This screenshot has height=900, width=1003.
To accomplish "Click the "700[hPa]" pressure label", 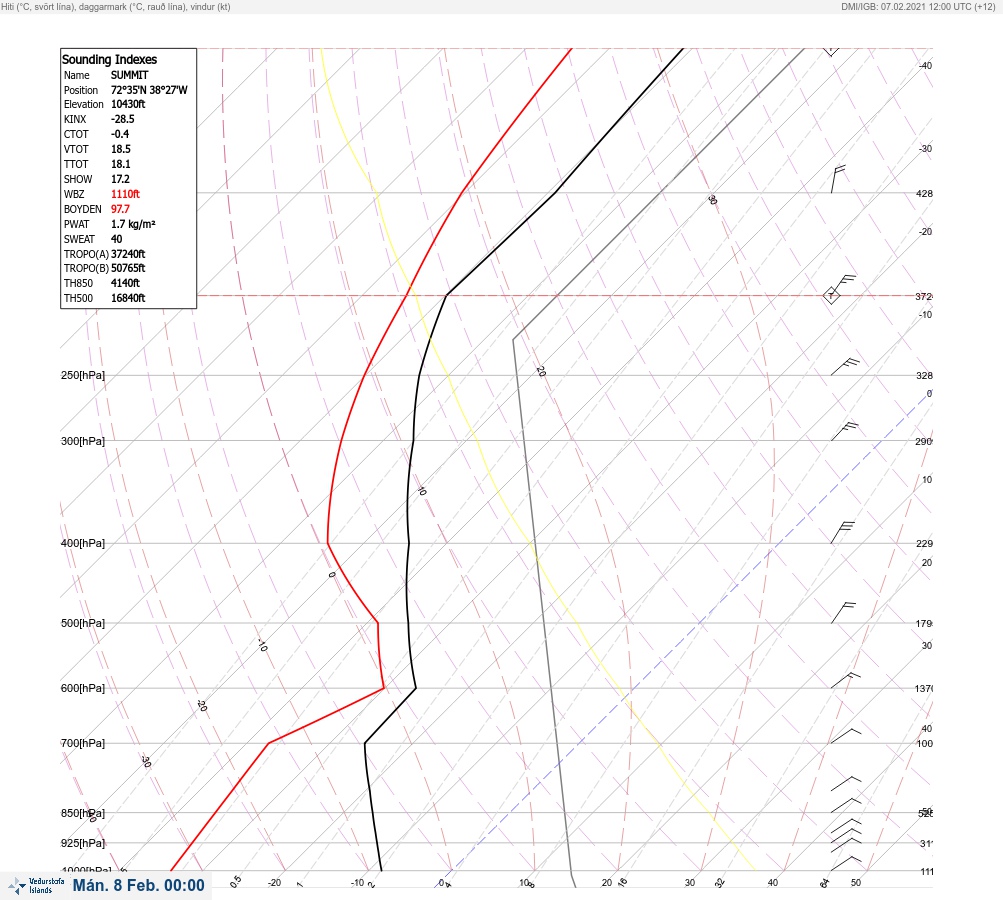I will pyautogui.click(x=83, y=743).
